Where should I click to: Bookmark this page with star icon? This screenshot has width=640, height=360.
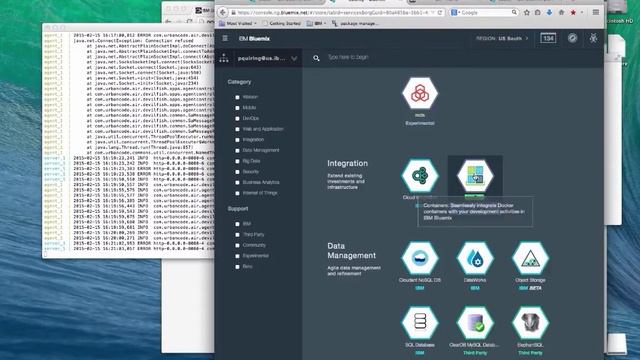click(527, 13)
